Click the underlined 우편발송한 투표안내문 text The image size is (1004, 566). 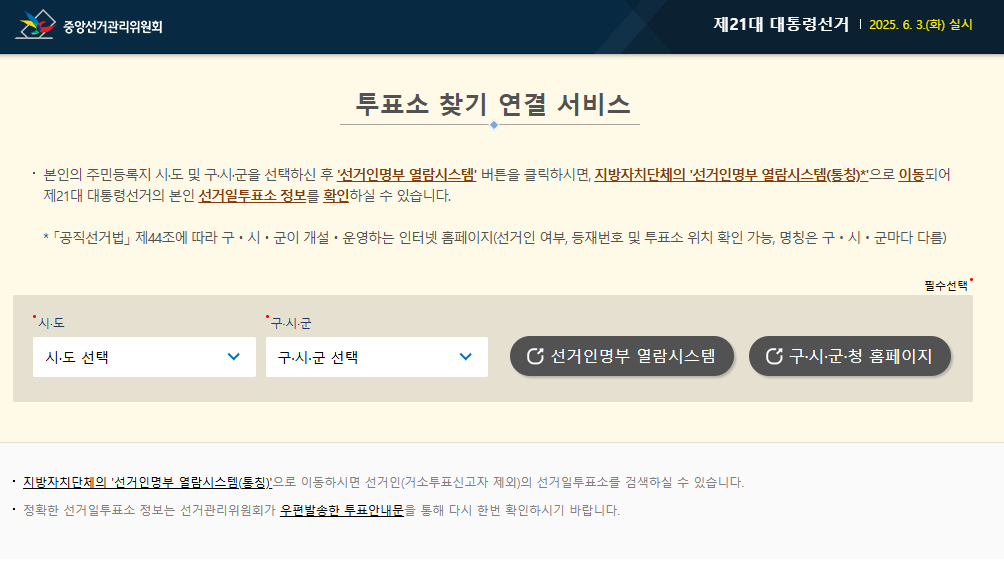click(x=341, y=510)
